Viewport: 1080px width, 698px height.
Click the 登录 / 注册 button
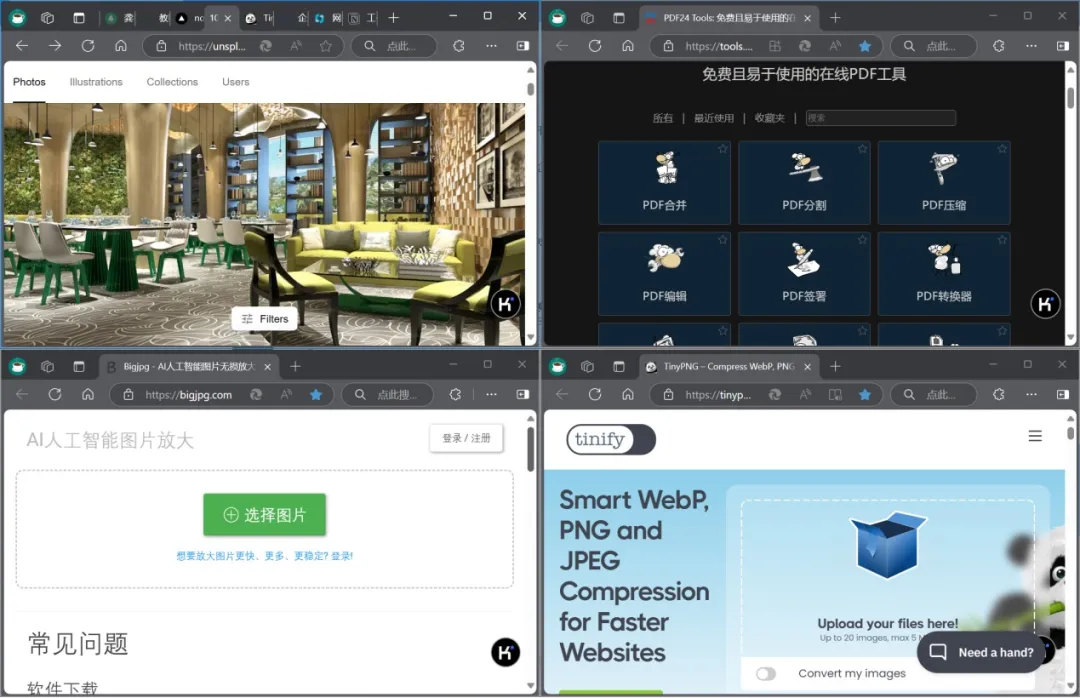click(x=466, y=438)
